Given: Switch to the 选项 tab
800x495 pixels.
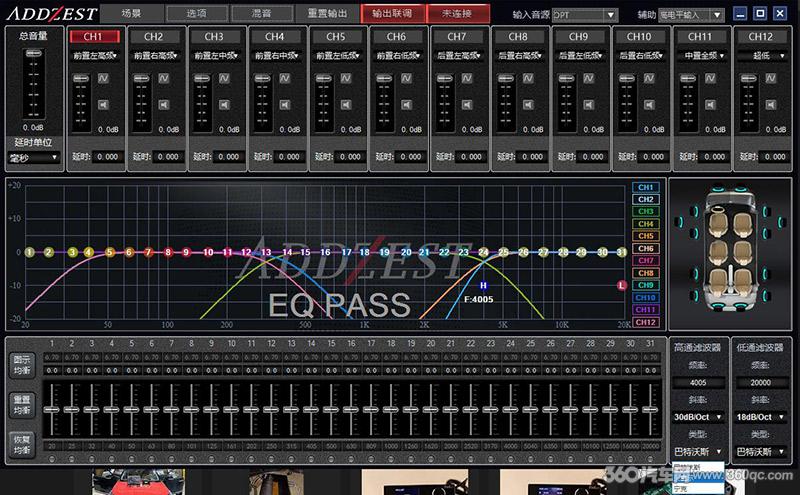Looking at the screenshot, I should pyautogui.click(x=196, y=14).
